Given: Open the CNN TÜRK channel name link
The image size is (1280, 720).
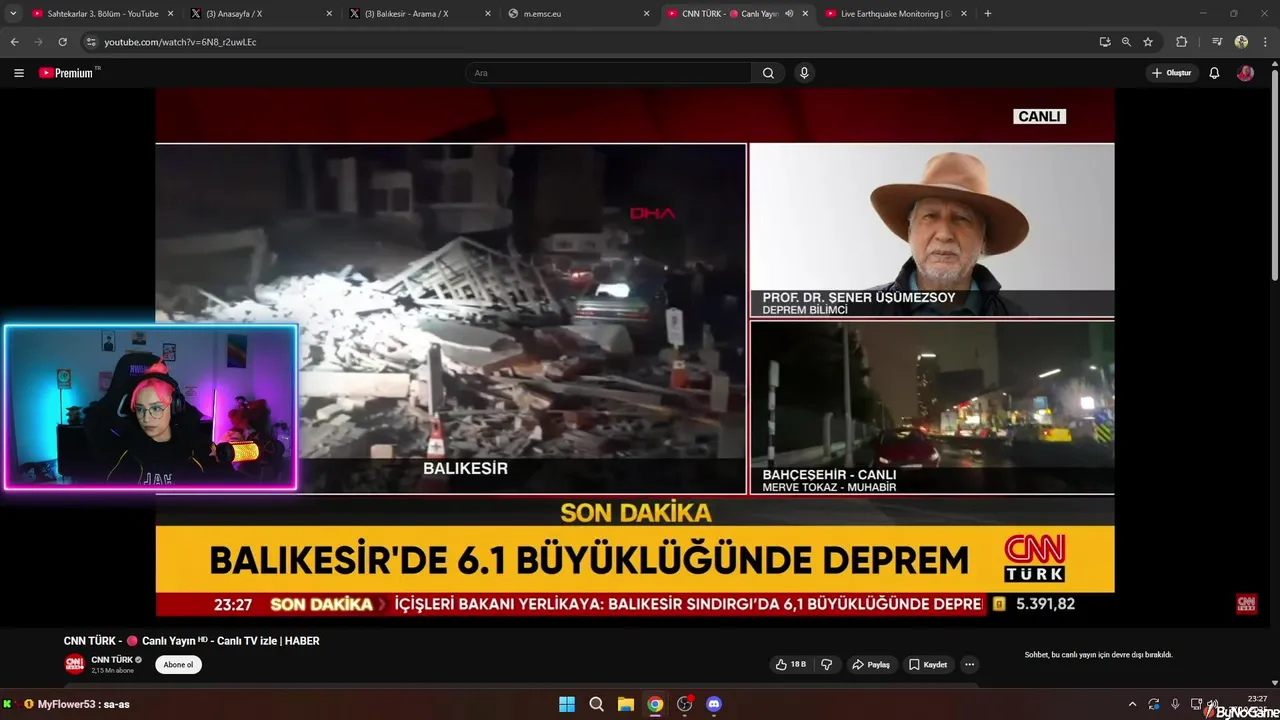Looking at the screenshot, I should (112, 660).
